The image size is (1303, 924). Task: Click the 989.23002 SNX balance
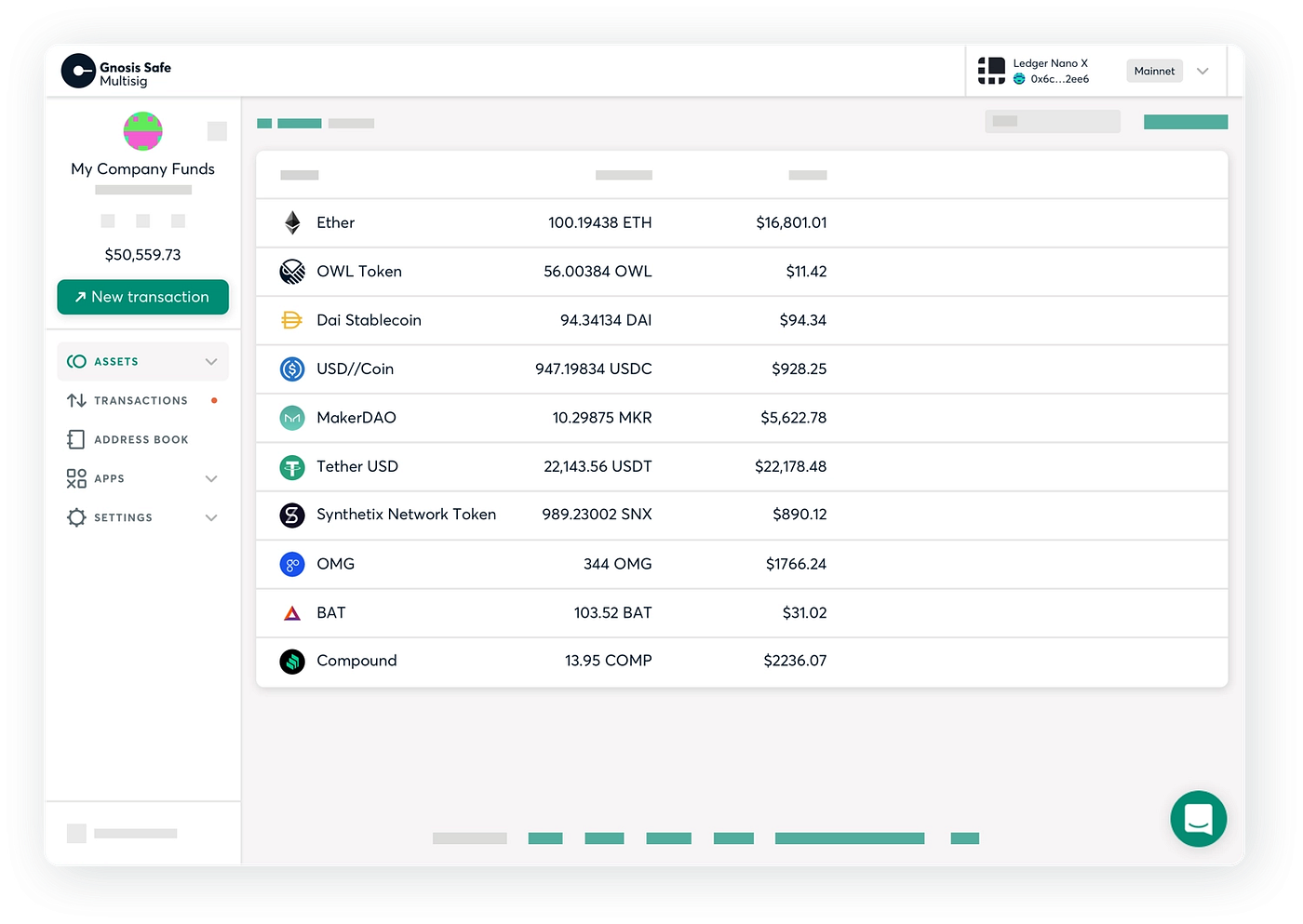(597, 515)
